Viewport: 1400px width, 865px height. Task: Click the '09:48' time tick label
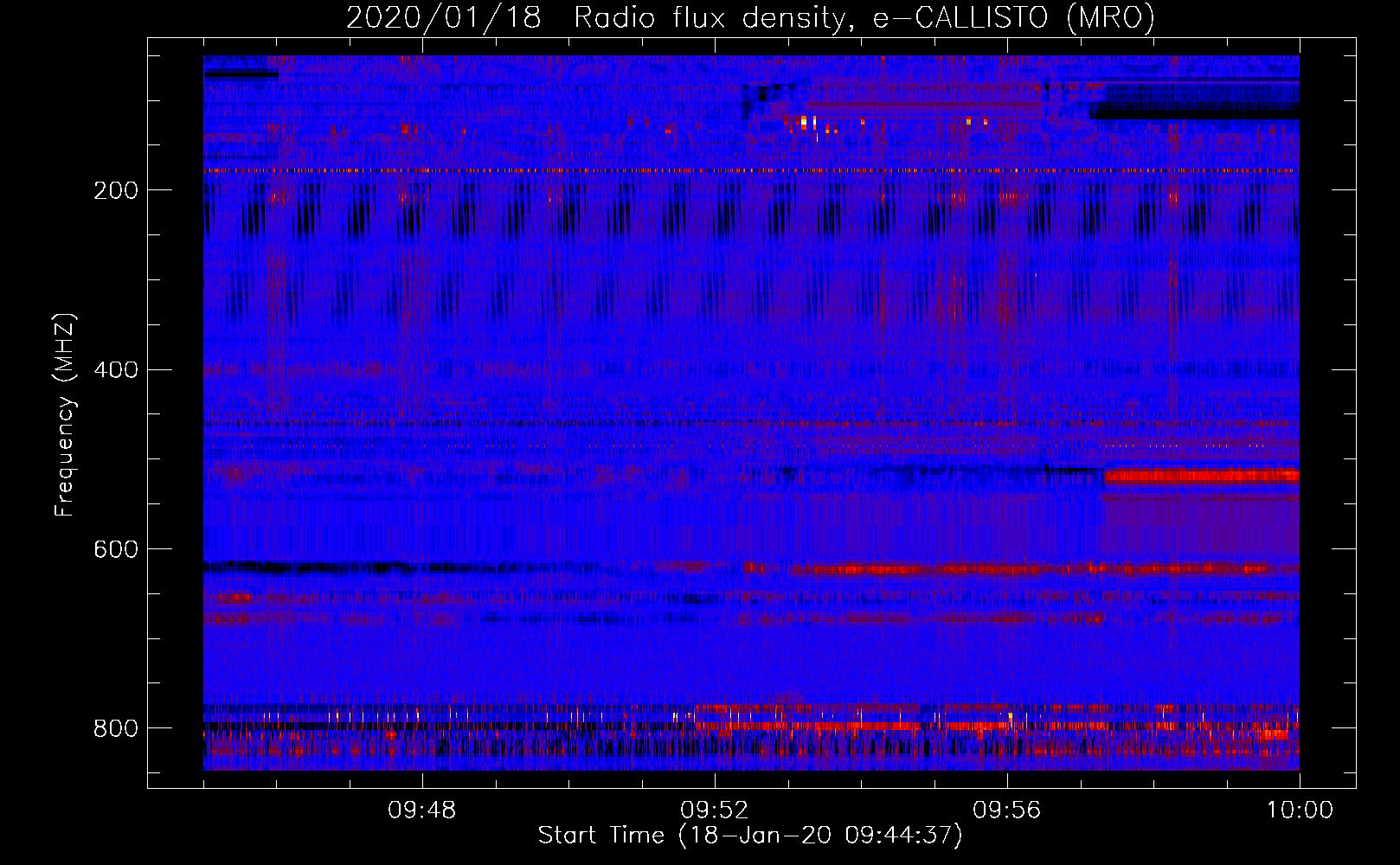422,811
